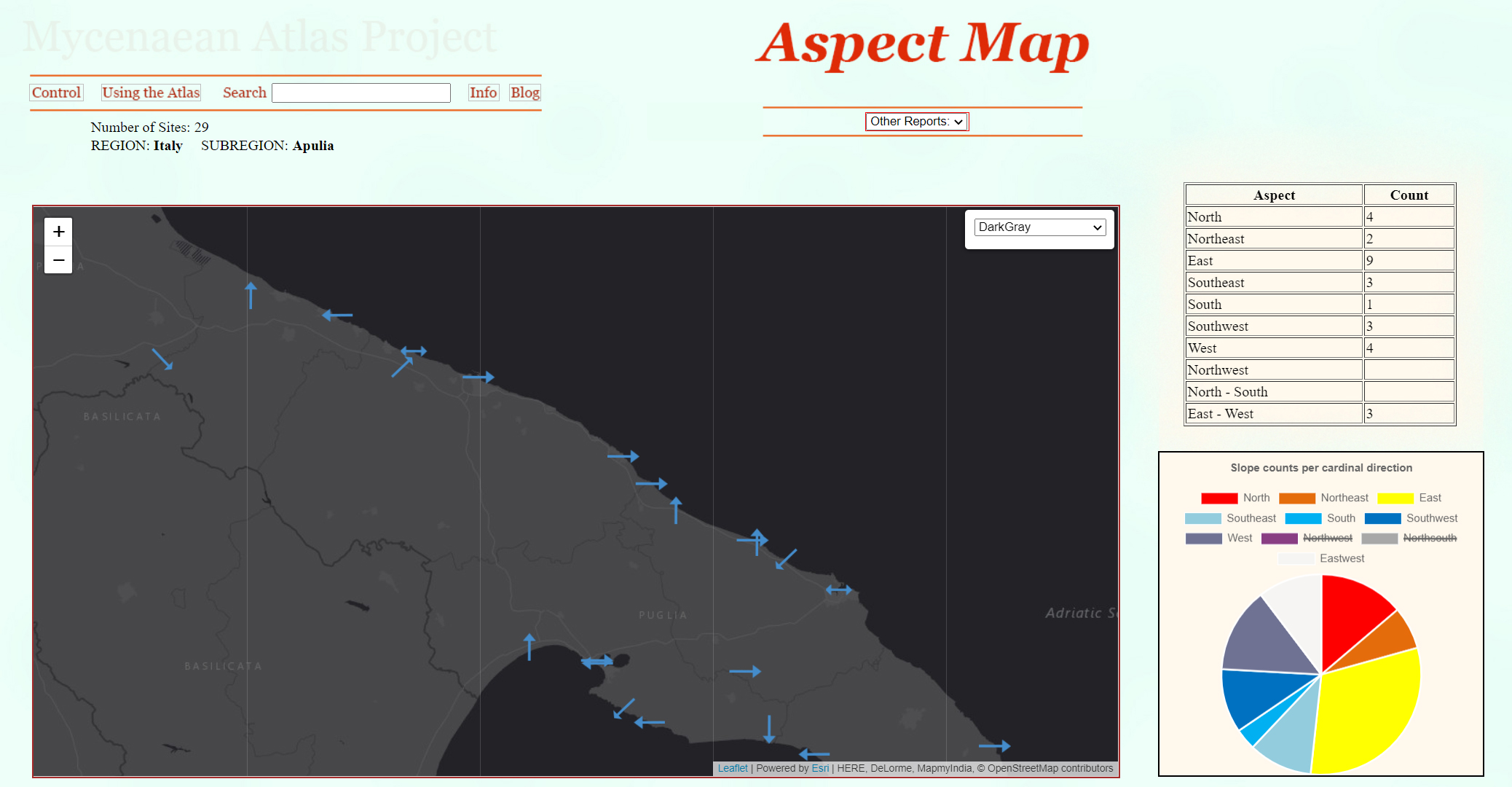Click the downward south-pointing arrow marker
The image size is (1512, 787).
769,729
